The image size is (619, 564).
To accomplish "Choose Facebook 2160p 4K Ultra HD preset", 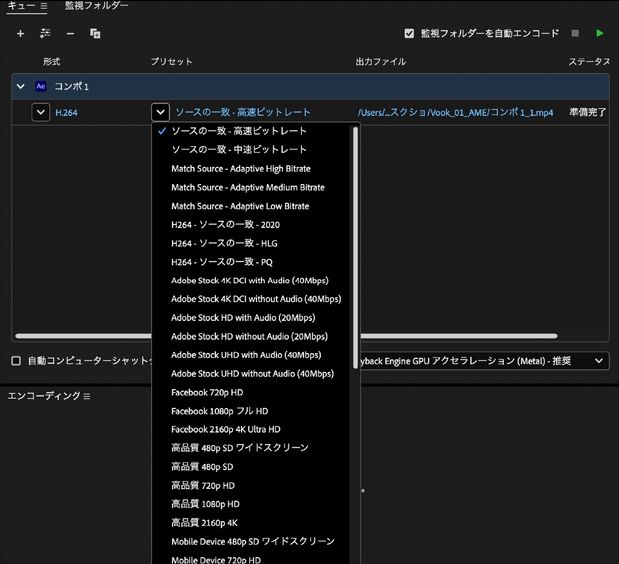I will (x=252, y=429).
